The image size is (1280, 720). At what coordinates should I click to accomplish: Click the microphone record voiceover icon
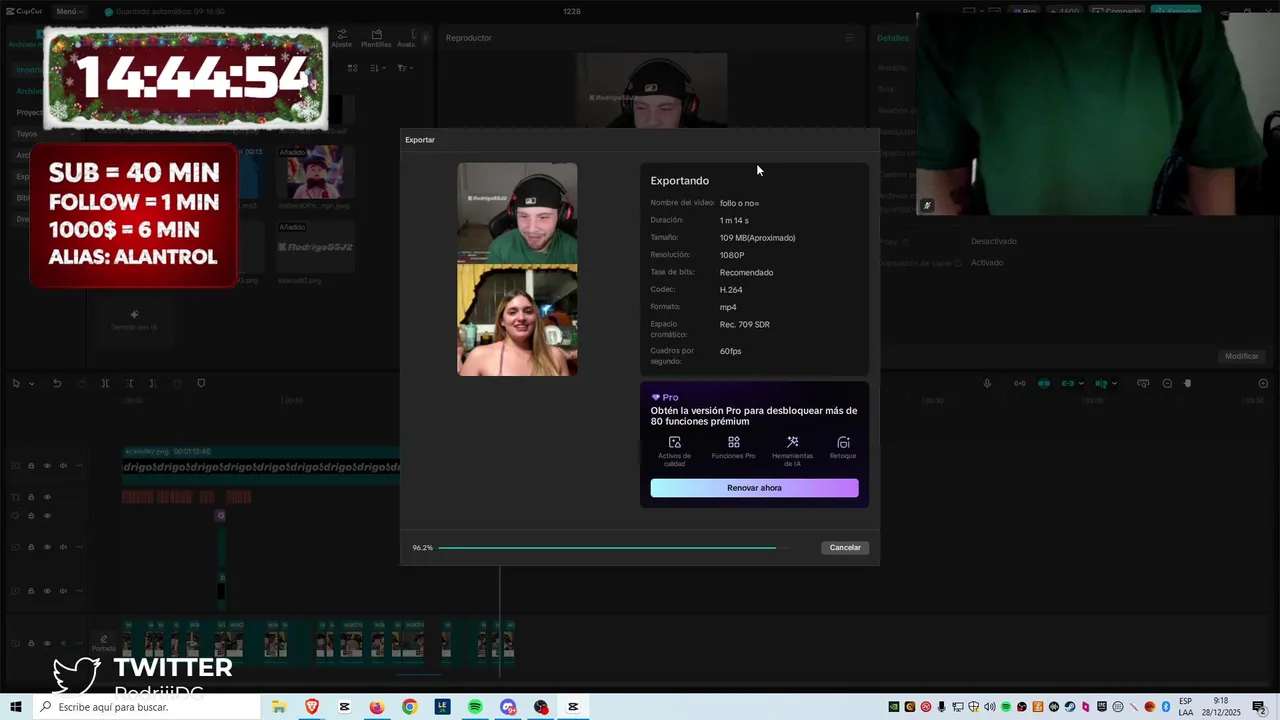[x=987, y=383]
